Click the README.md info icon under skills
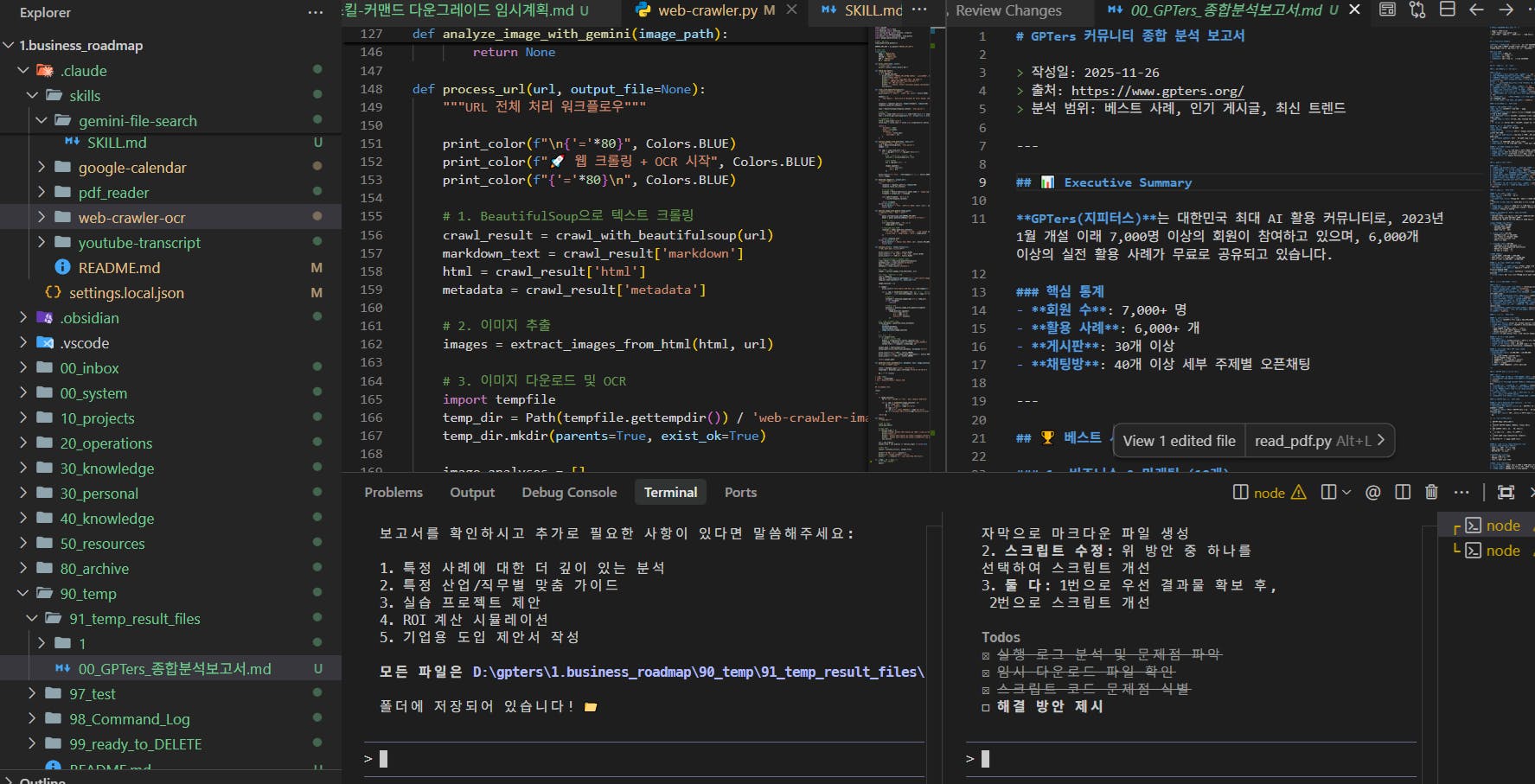1535x784 pixels. [62, 268]
